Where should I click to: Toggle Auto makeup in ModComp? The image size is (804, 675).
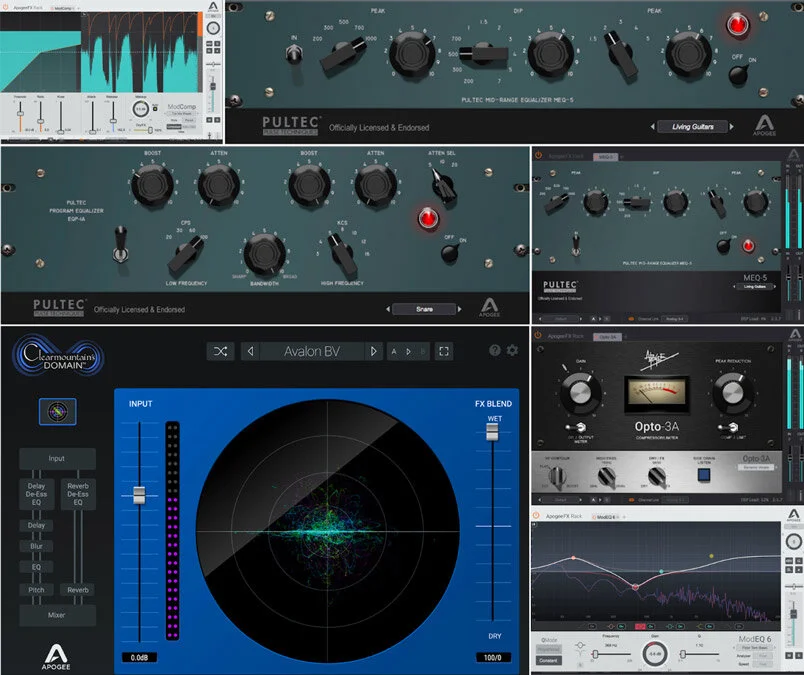(155, 108)
